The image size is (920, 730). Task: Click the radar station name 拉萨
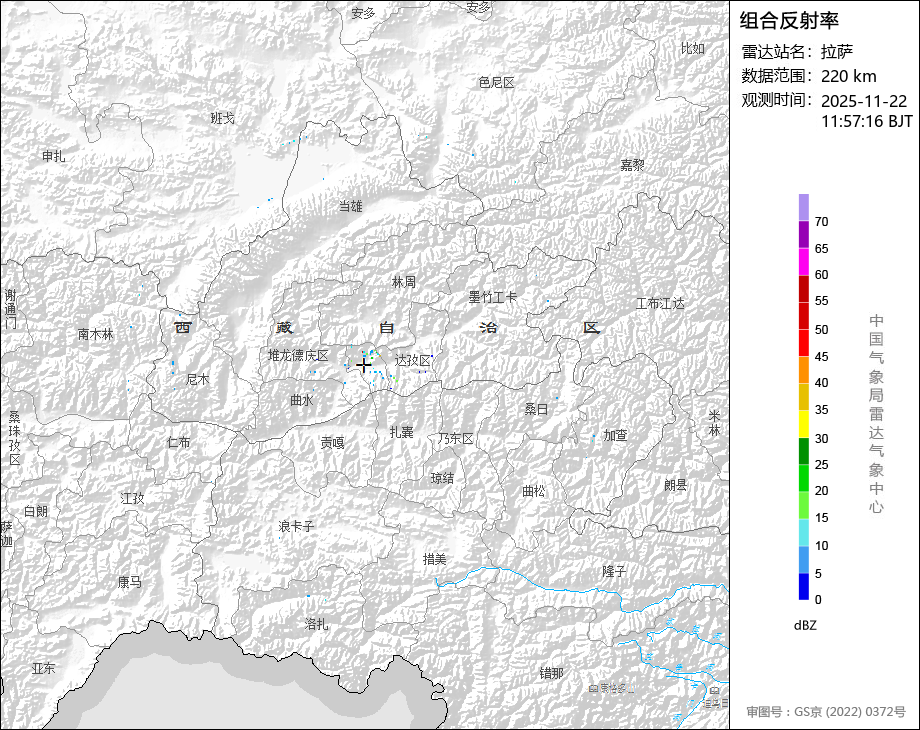click(837, 52)
